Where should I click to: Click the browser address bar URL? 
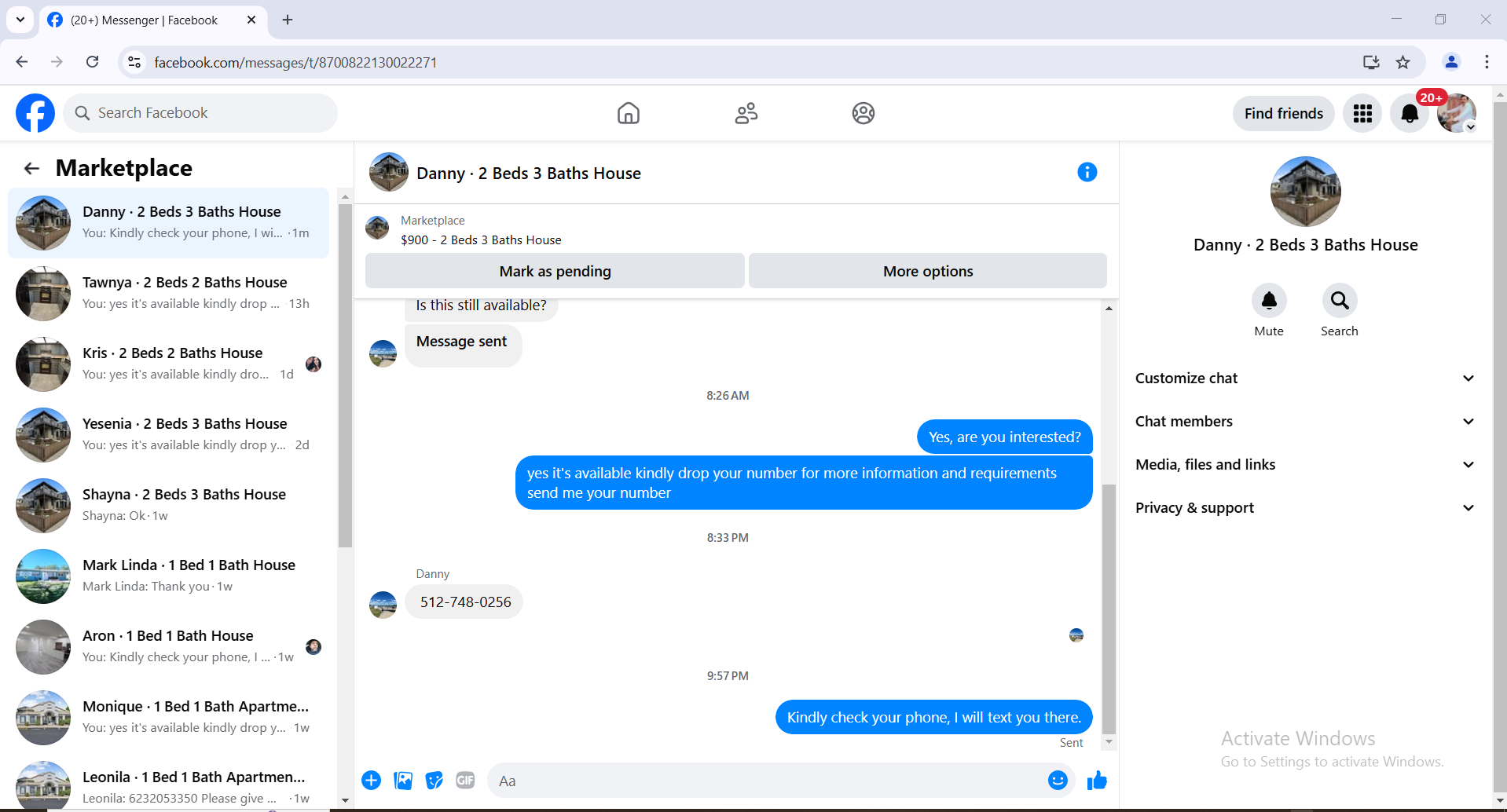(x=295, y=62)
